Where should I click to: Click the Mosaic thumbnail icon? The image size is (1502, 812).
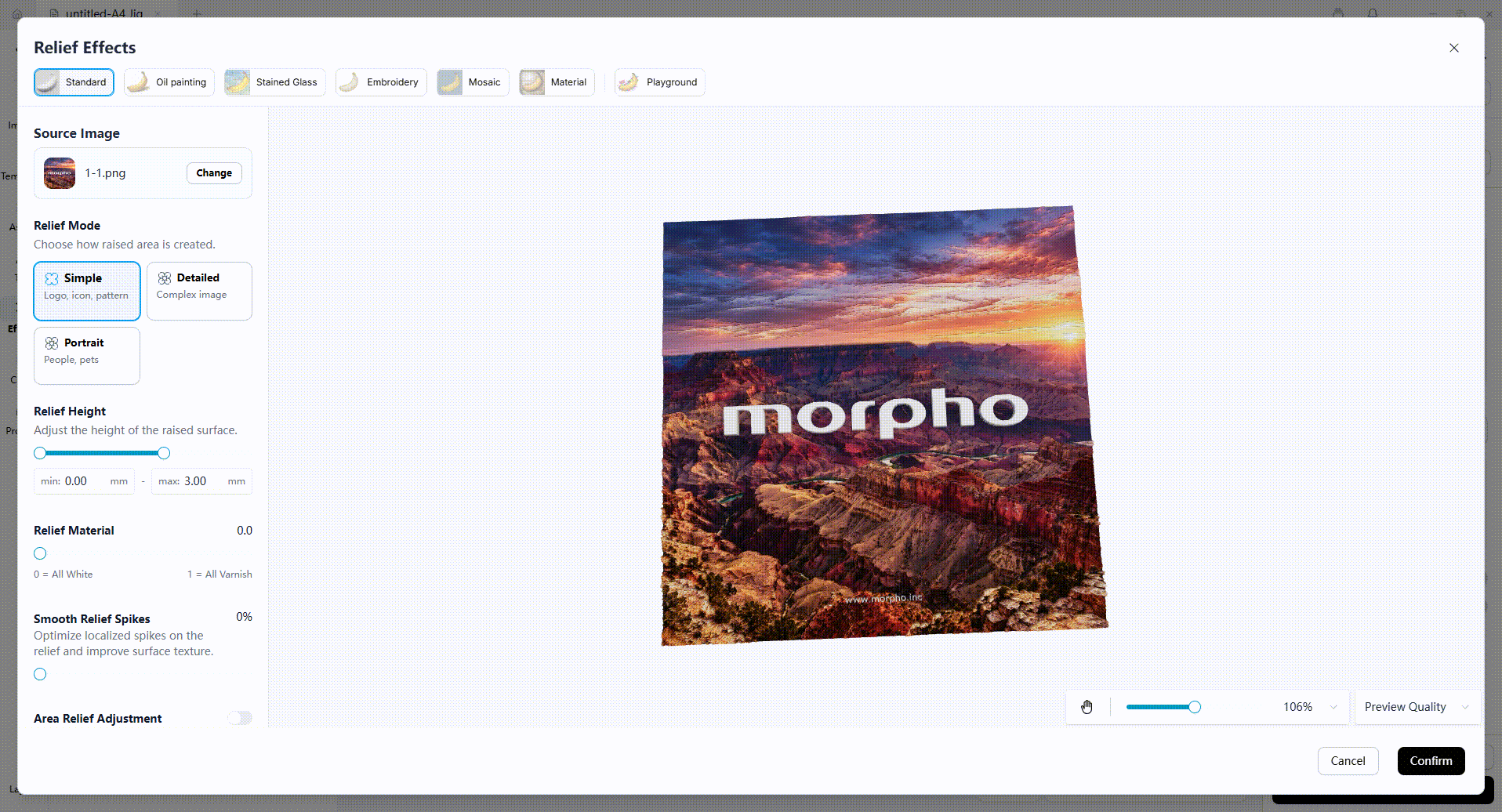click(450, 82)
